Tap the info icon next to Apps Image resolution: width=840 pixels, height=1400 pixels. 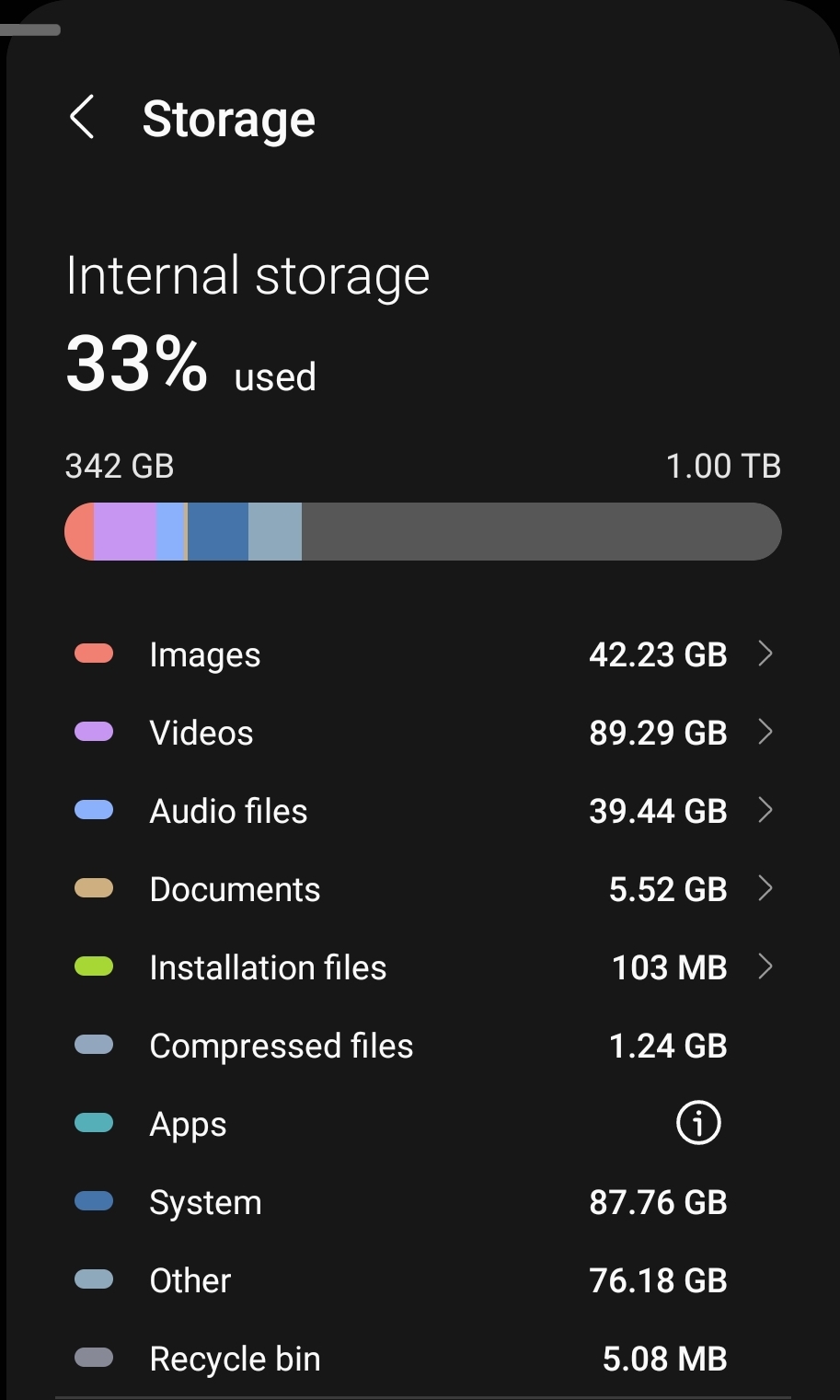coord(697,1122)
